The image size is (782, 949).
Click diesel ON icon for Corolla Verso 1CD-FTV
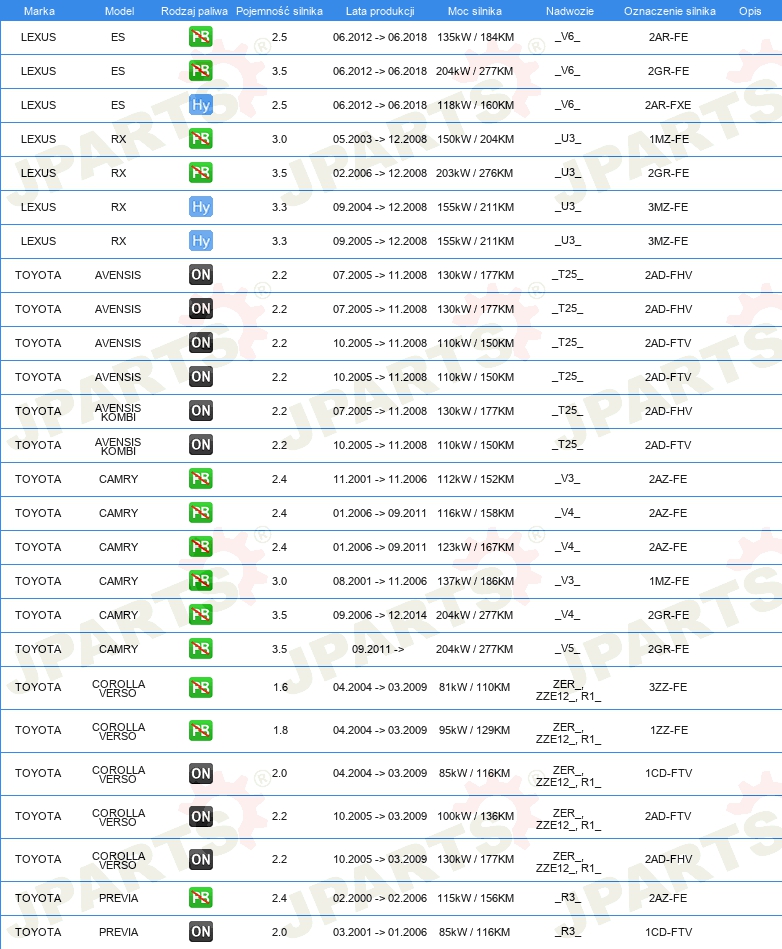(x=200, y=773)
